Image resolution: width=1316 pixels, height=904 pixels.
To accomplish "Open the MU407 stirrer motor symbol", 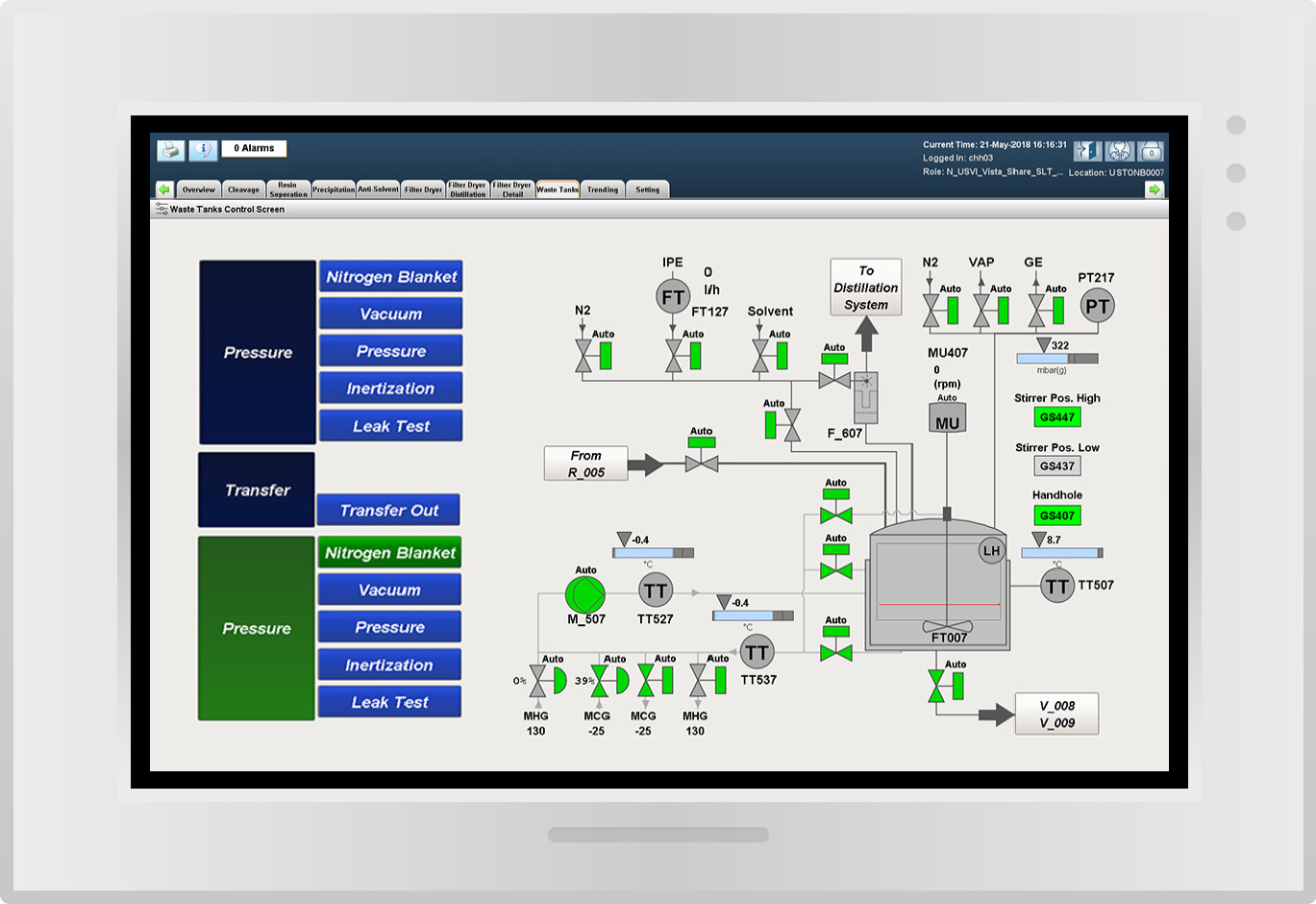I will 947,418.
